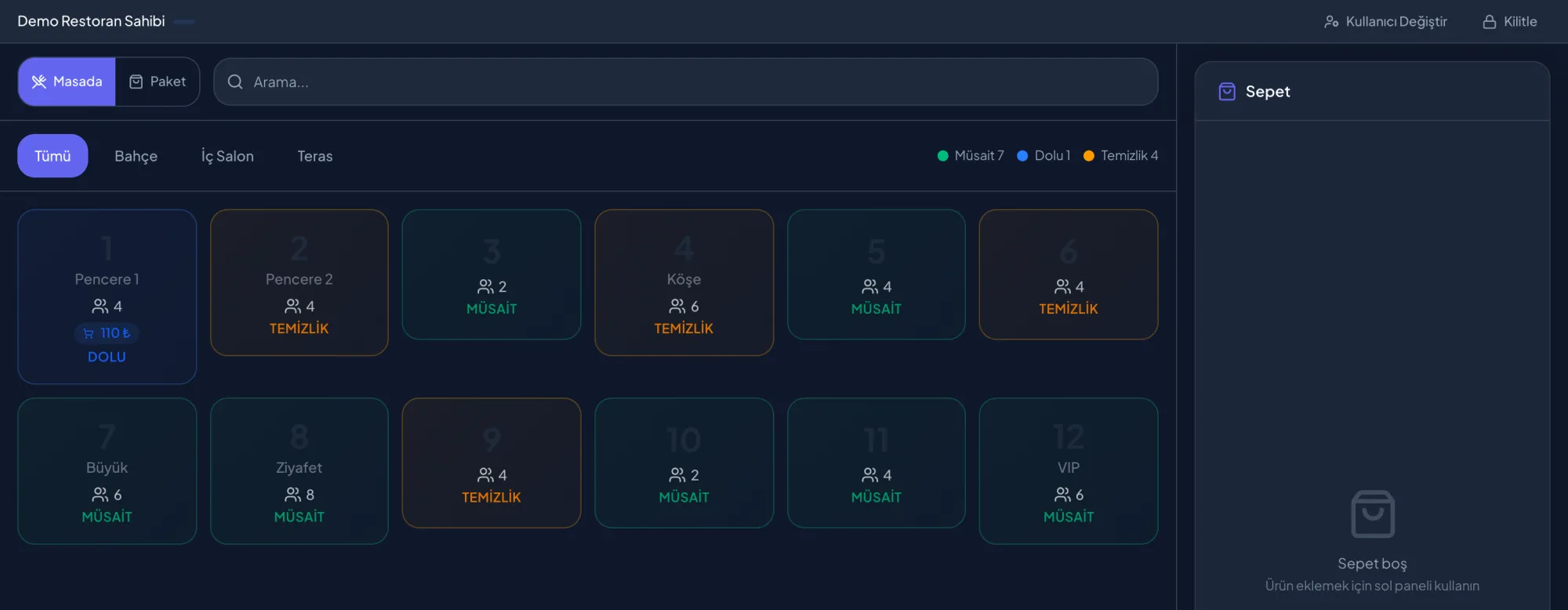This screenshot has height=610, width=1568.
Task: Open the Bahçe area tab
Action: pos(136,156)
